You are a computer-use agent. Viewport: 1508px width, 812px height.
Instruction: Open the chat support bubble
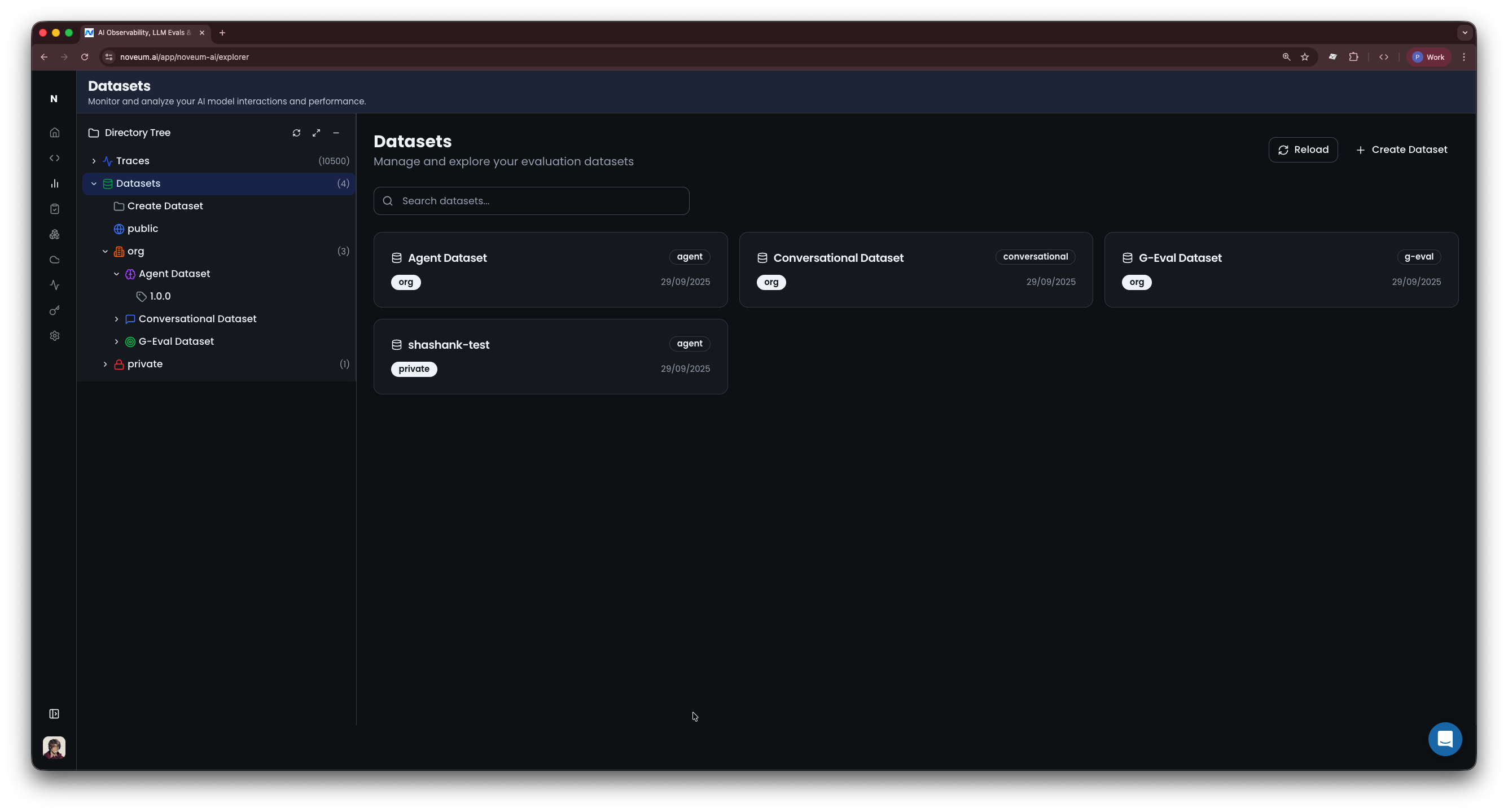click(x=1444, y=739)
